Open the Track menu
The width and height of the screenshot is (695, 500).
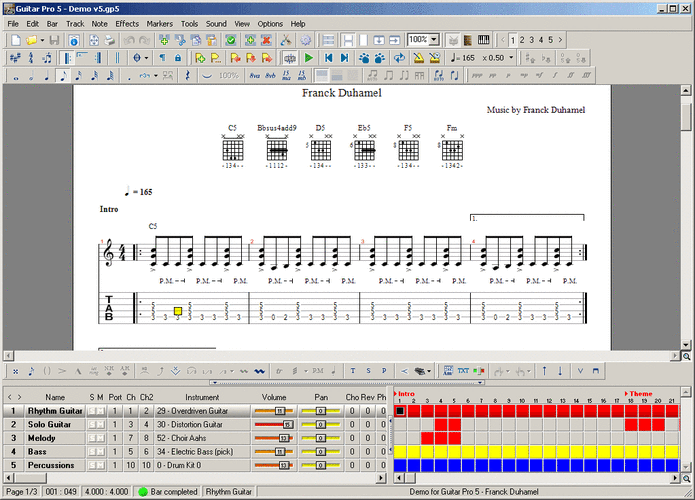(75, 24)
